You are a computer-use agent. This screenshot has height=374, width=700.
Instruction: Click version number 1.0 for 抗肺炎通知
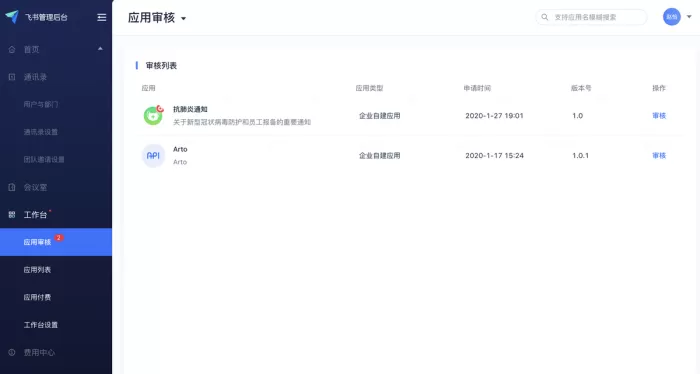coord(578,116)
